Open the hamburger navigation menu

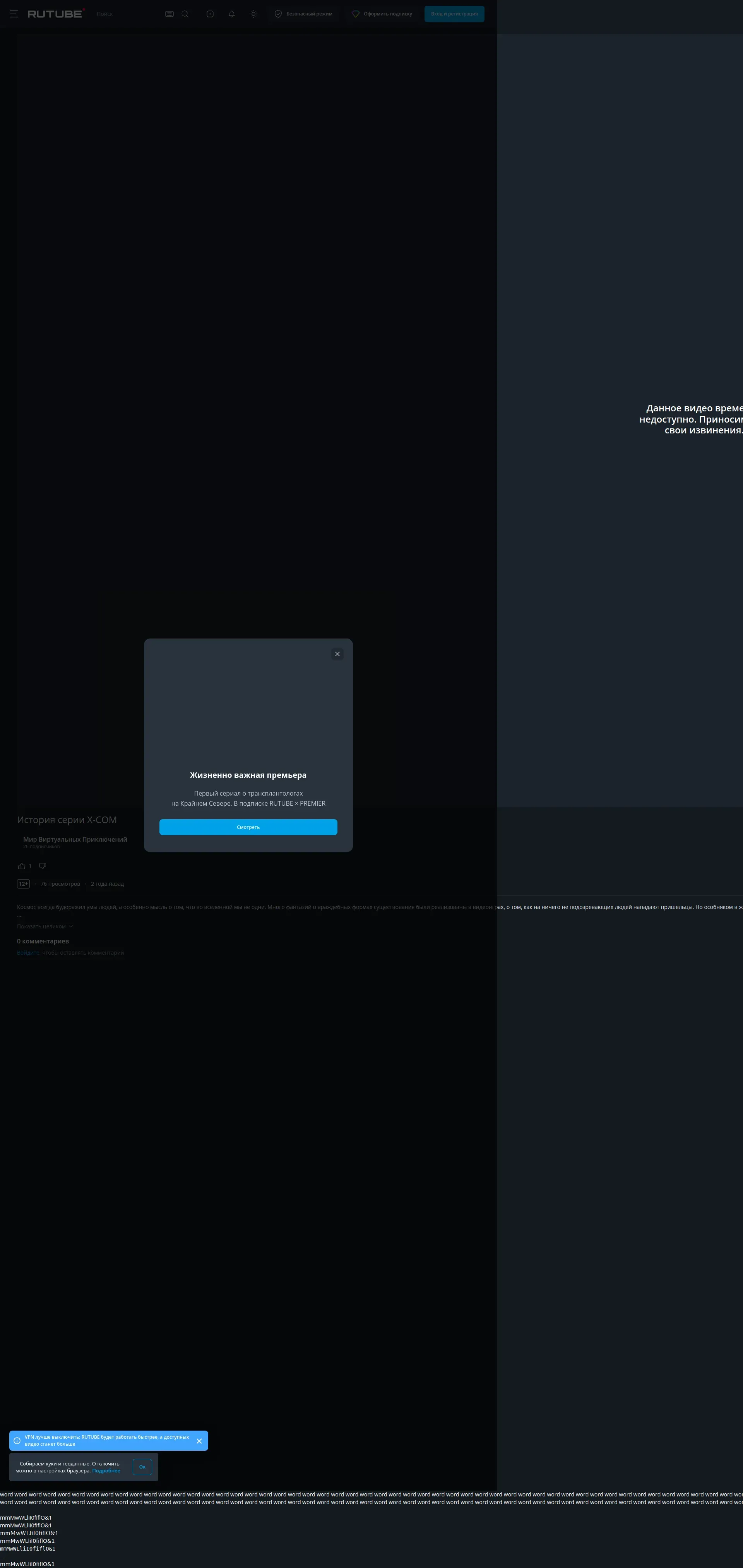(x=14, y=14)
